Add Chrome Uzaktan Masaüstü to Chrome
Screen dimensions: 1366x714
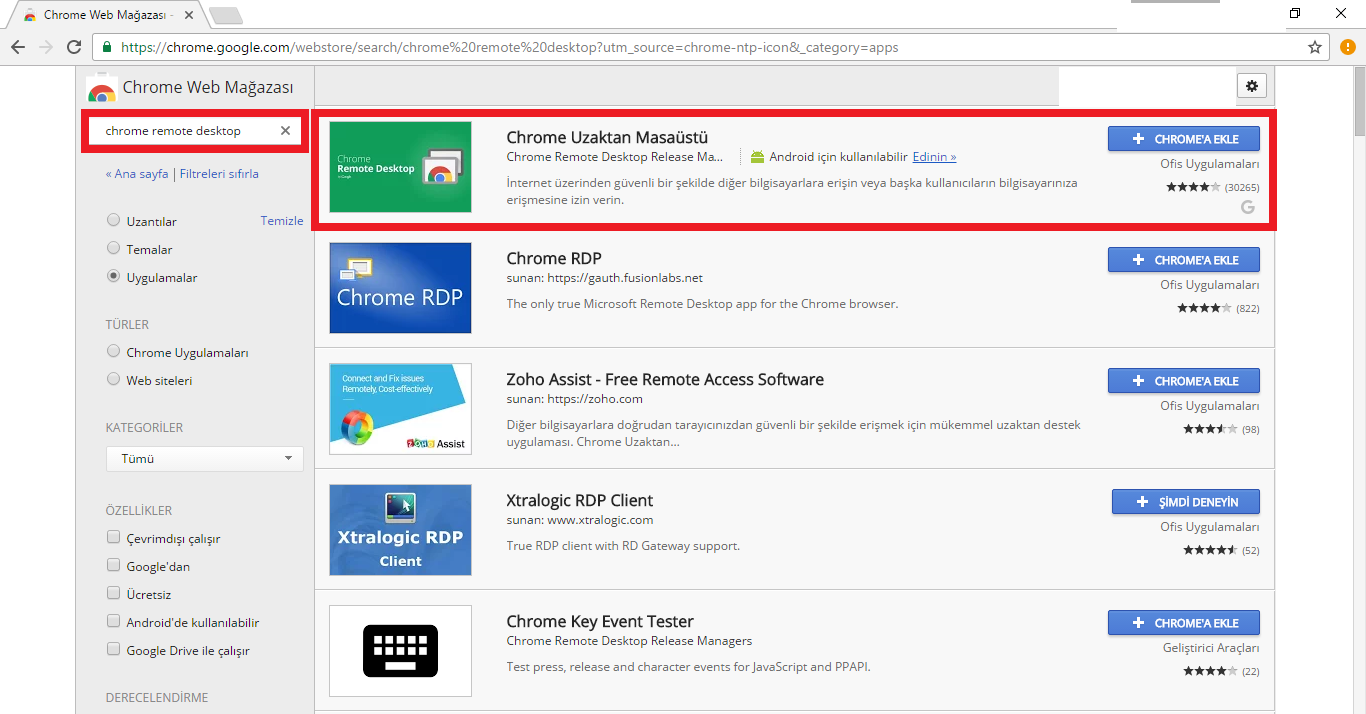click(1183, 139)
